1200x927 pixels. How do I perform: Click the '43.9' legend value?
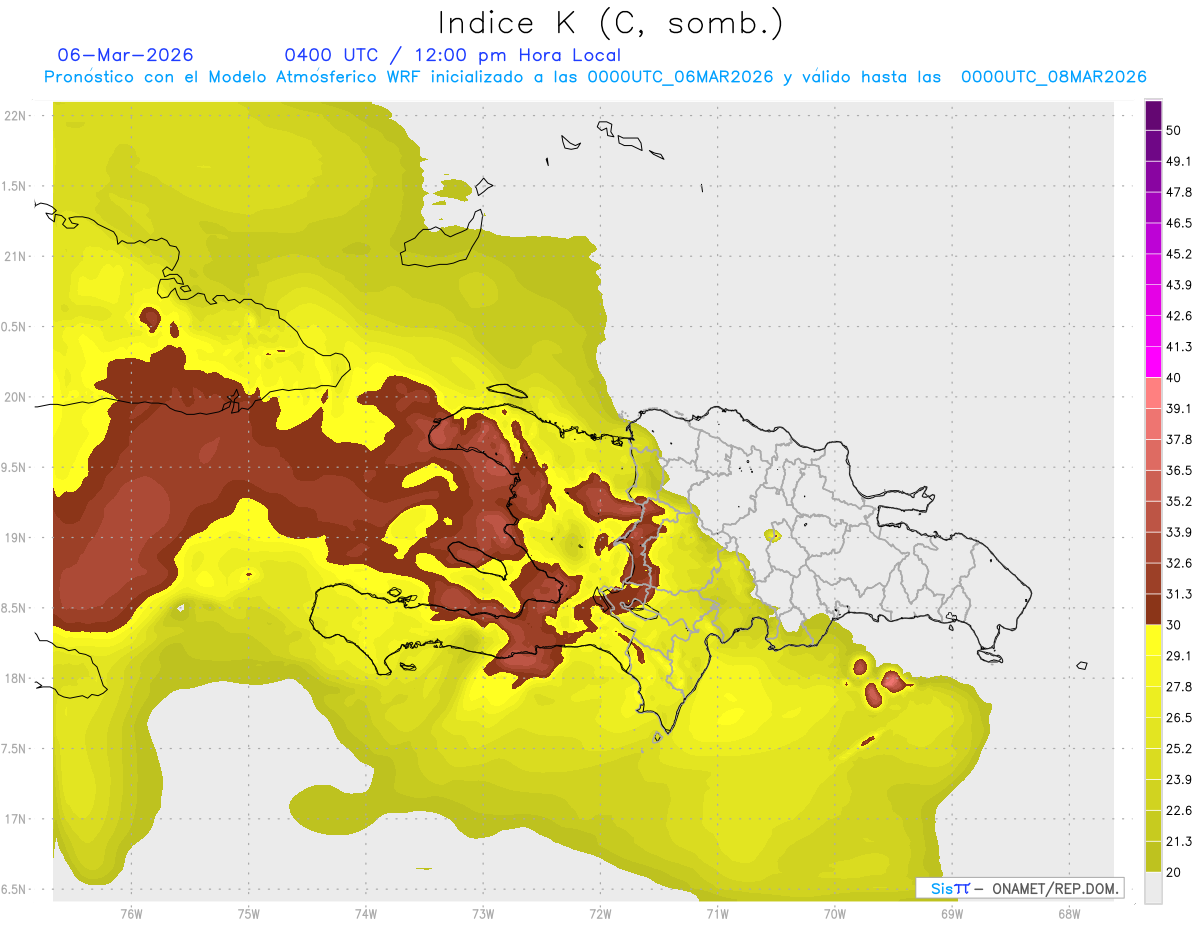(x=1178, y=285)
